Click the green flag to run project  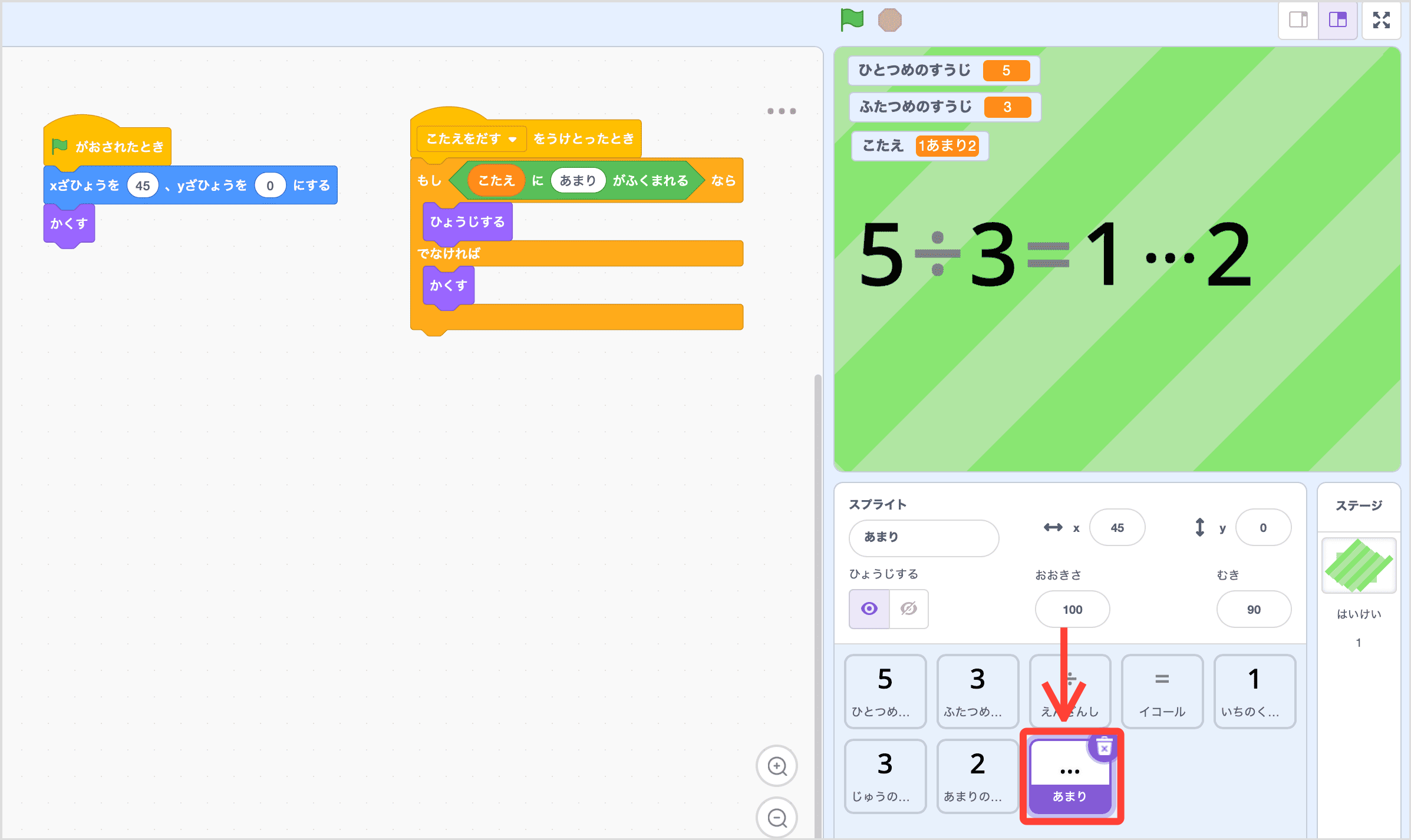click(x=852, y=20)
